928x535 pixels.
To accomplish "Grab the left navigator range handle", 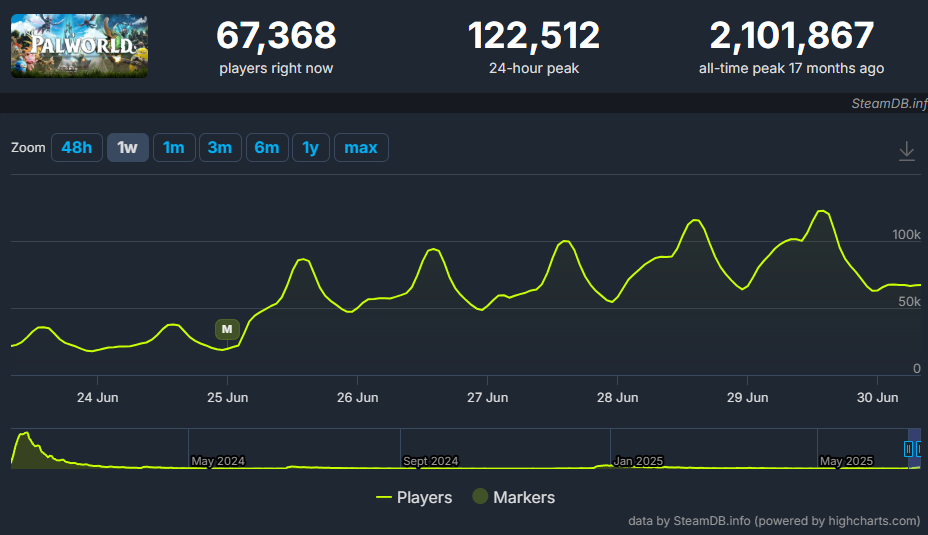I will 908,449.
